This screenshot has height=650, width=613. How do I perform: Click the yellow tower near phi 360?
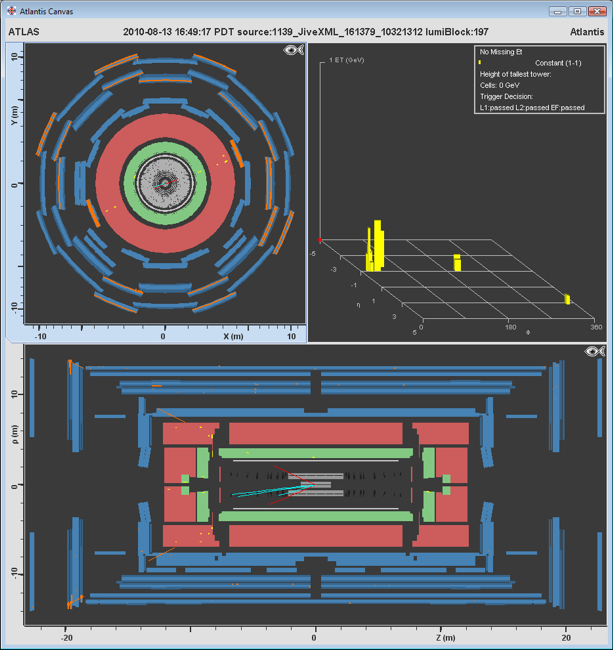[567, 299]
